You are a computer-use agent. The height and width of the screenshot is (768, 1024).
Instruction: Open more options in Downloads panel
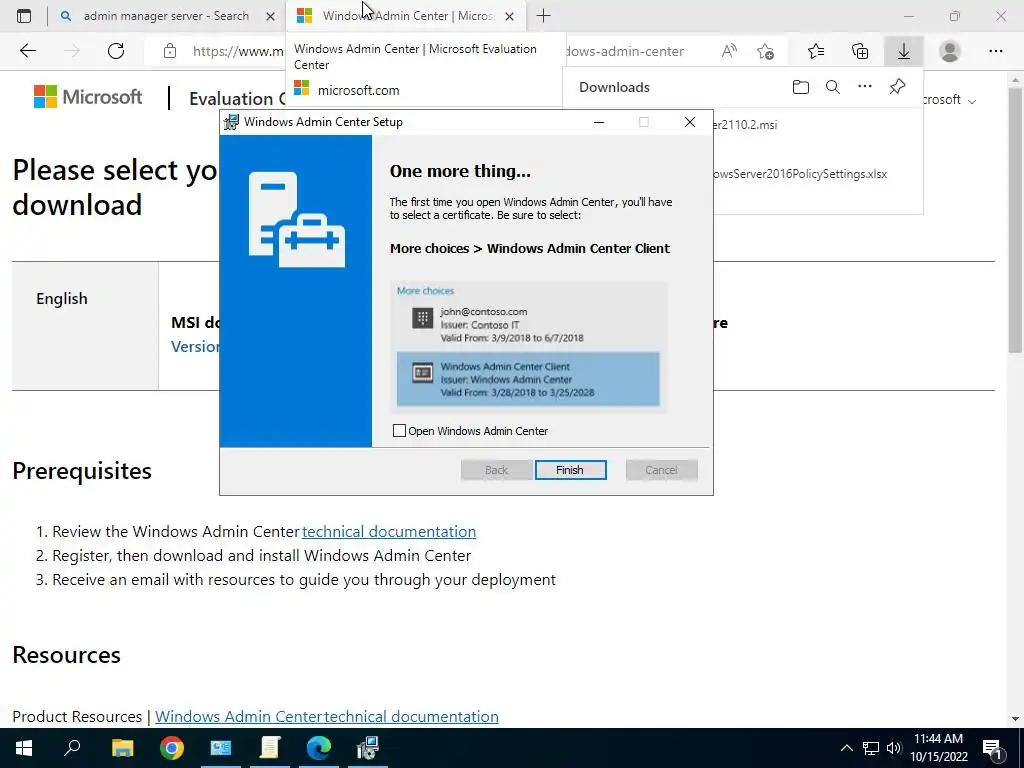coord(865,86)
